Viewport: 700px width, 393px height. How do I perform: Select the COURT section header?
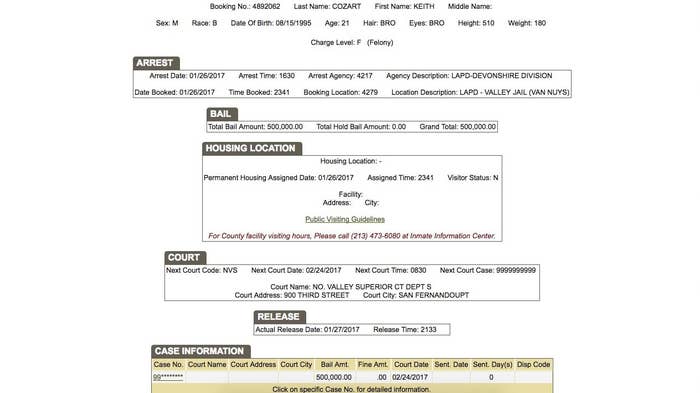(x=185, y=258)
